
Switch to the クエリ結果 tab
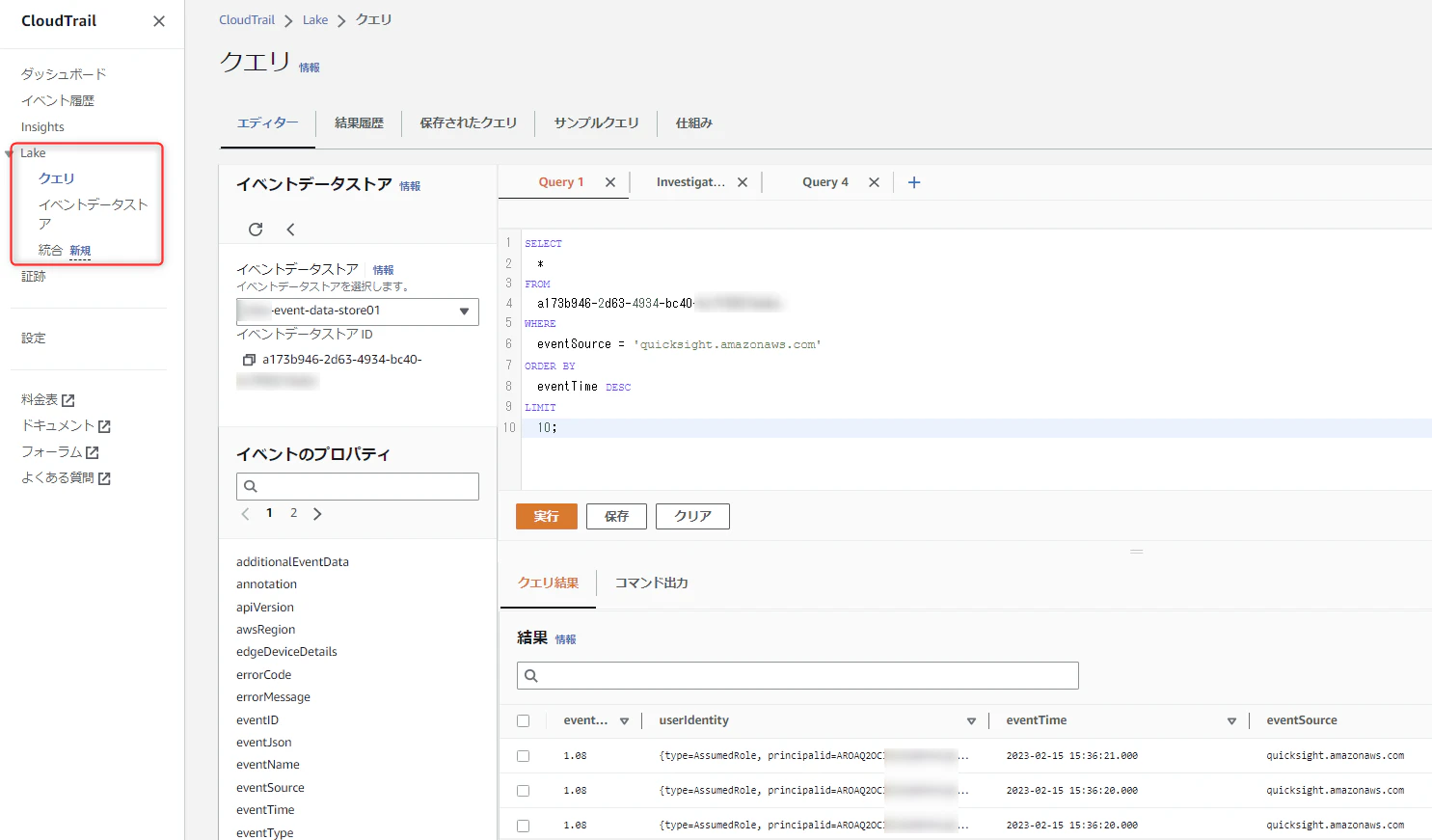pos(548,583)
